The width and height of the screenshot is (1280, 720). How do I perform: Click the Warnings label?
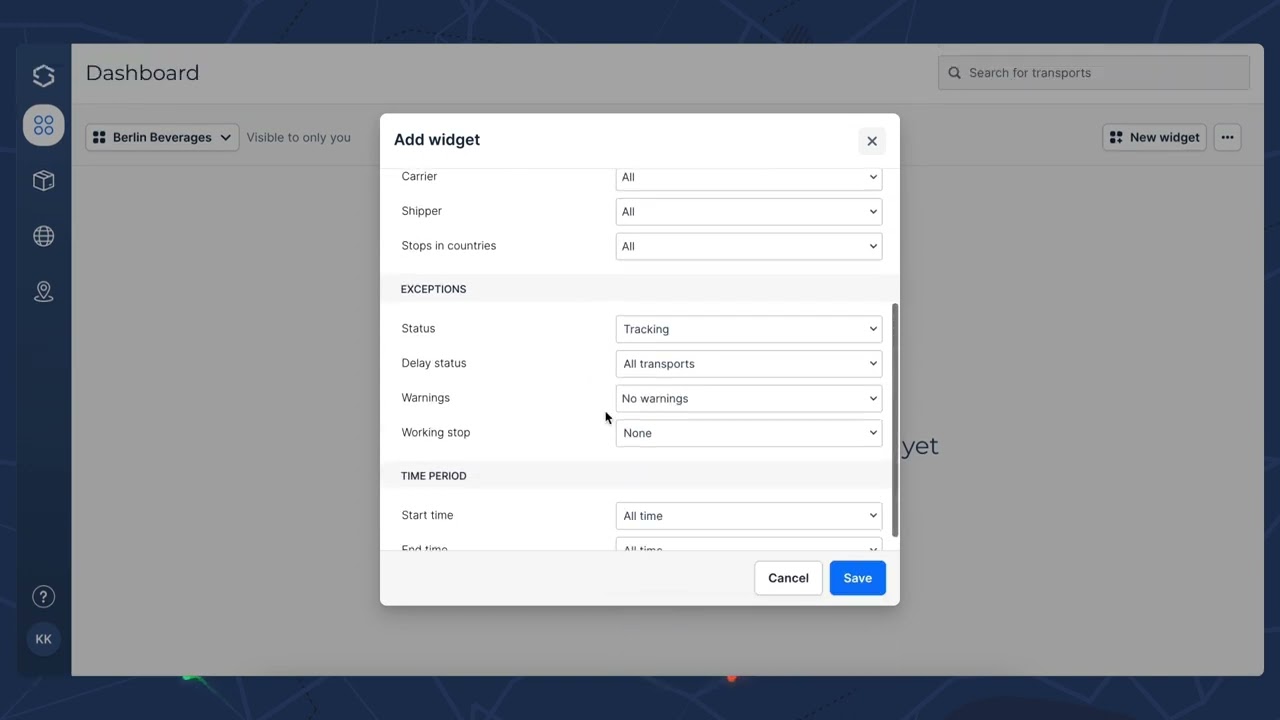[425, 398]
